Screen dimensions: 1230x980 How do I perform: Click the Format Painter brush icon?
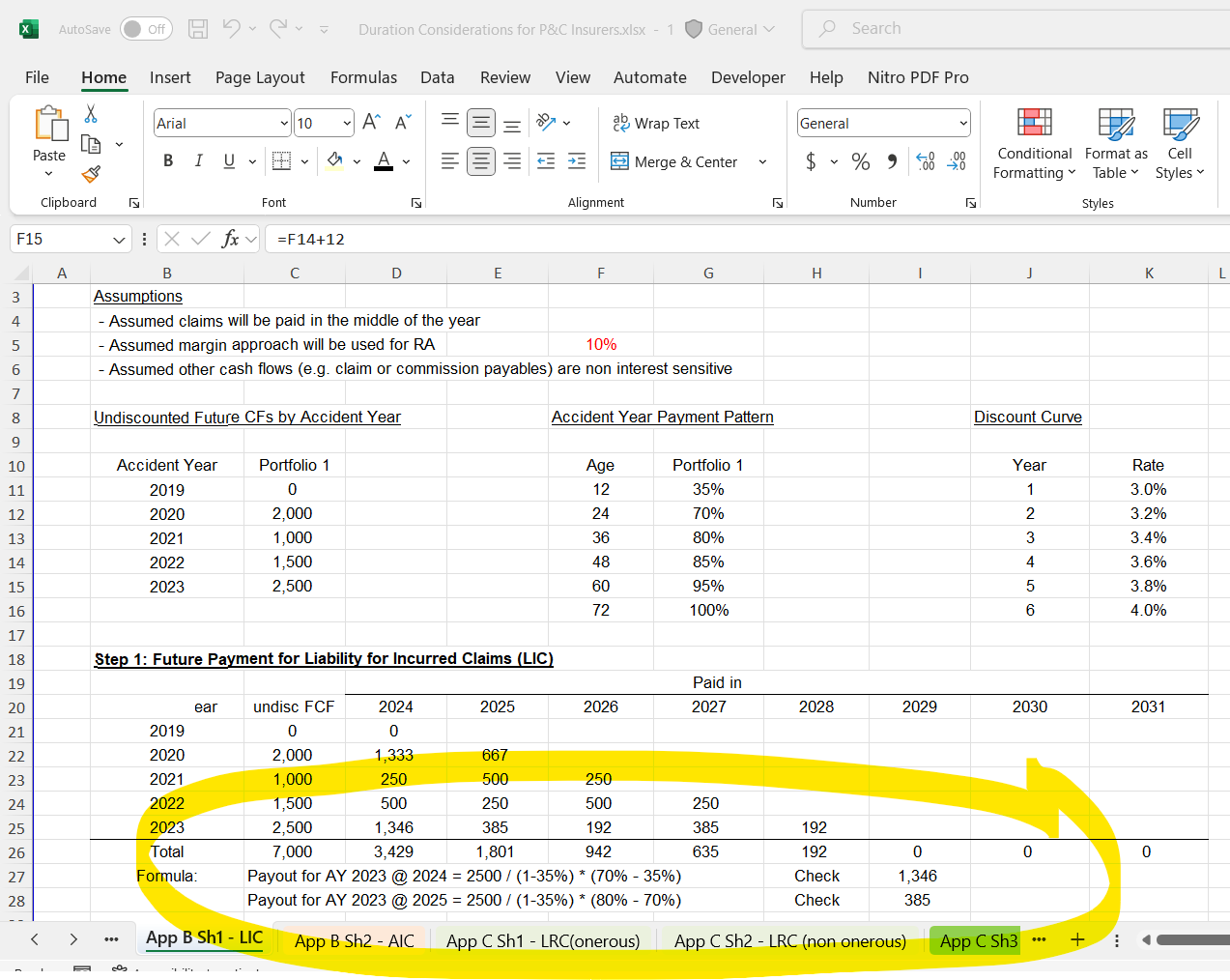91,174
